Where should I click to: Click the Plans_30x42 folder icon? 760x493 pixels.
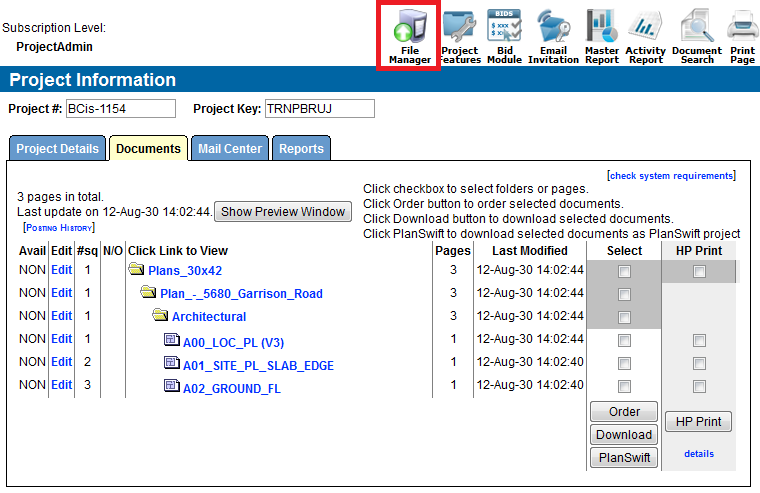(137, 269)
